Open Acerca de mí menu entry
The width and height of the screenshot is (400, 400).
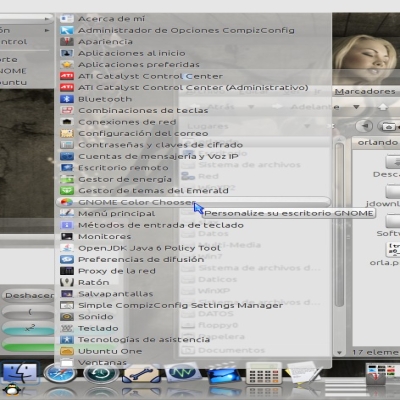coord(193,19)
